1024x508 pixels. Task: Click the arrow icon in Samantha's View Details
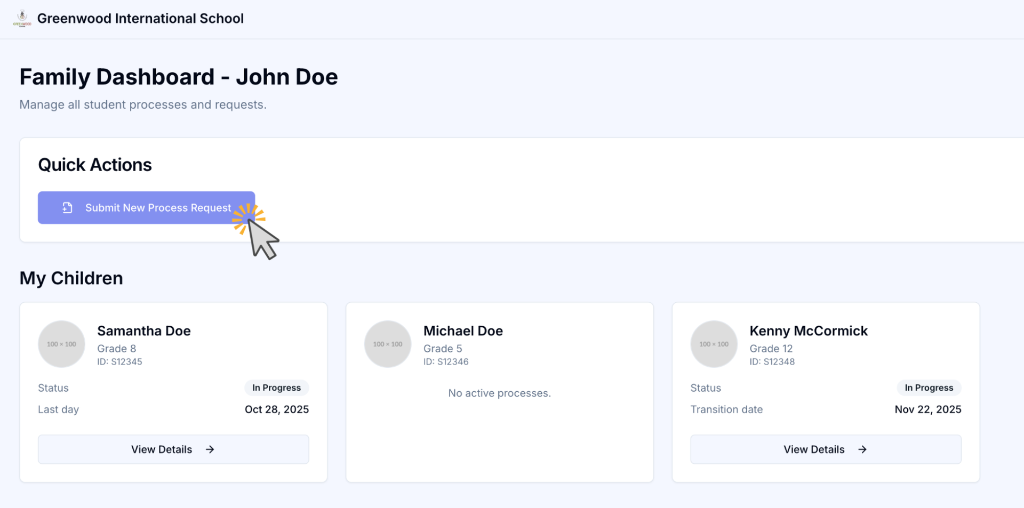[210, 450]
